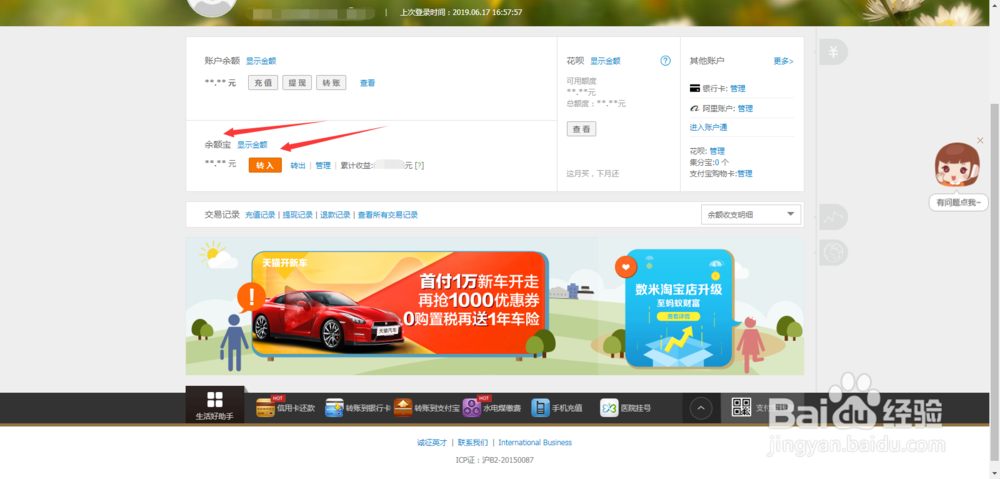Click the chart trend sidebar icon

[832, 217]
